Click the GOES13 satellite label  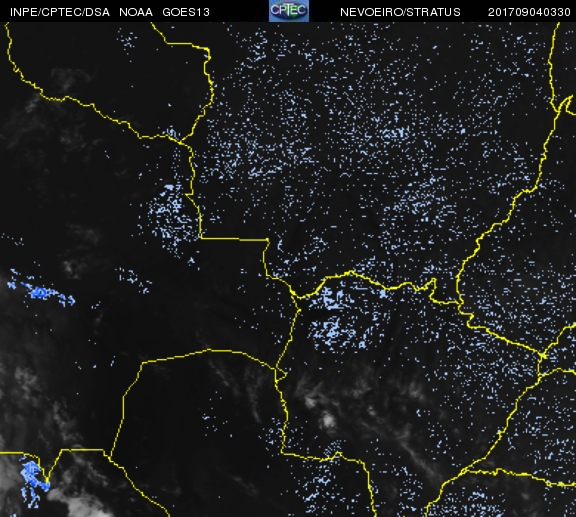186,12
